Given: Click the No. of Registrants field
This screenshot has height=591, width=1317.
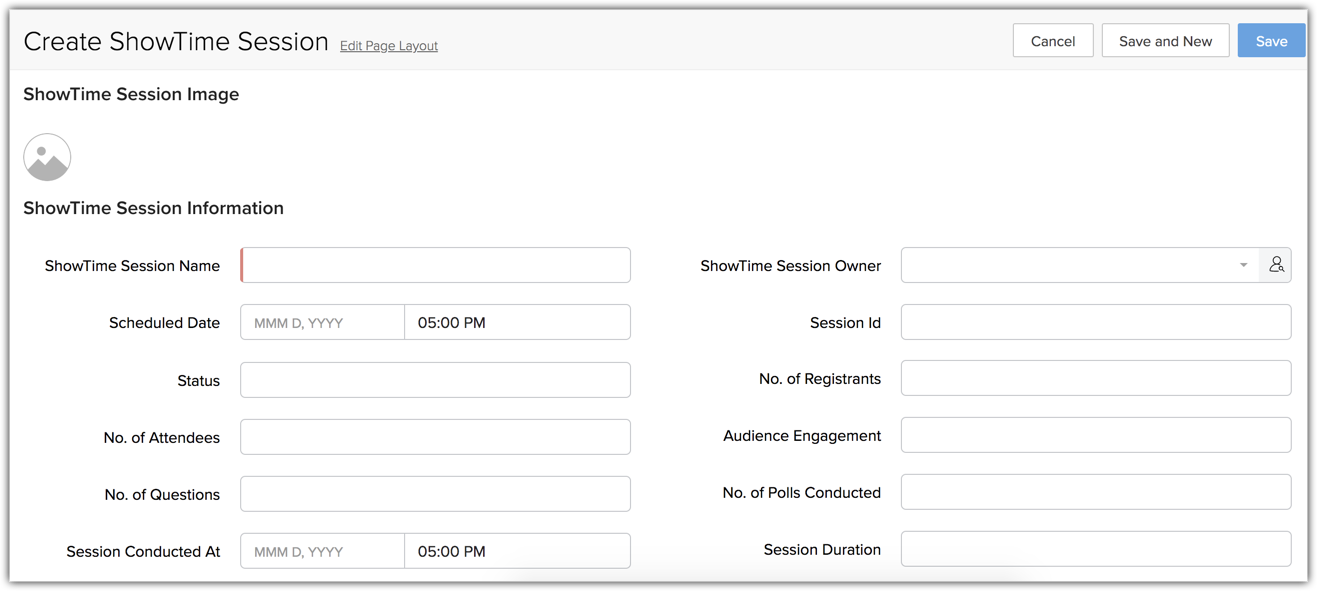Looking at the screenshot, I should click(1095, 378).
